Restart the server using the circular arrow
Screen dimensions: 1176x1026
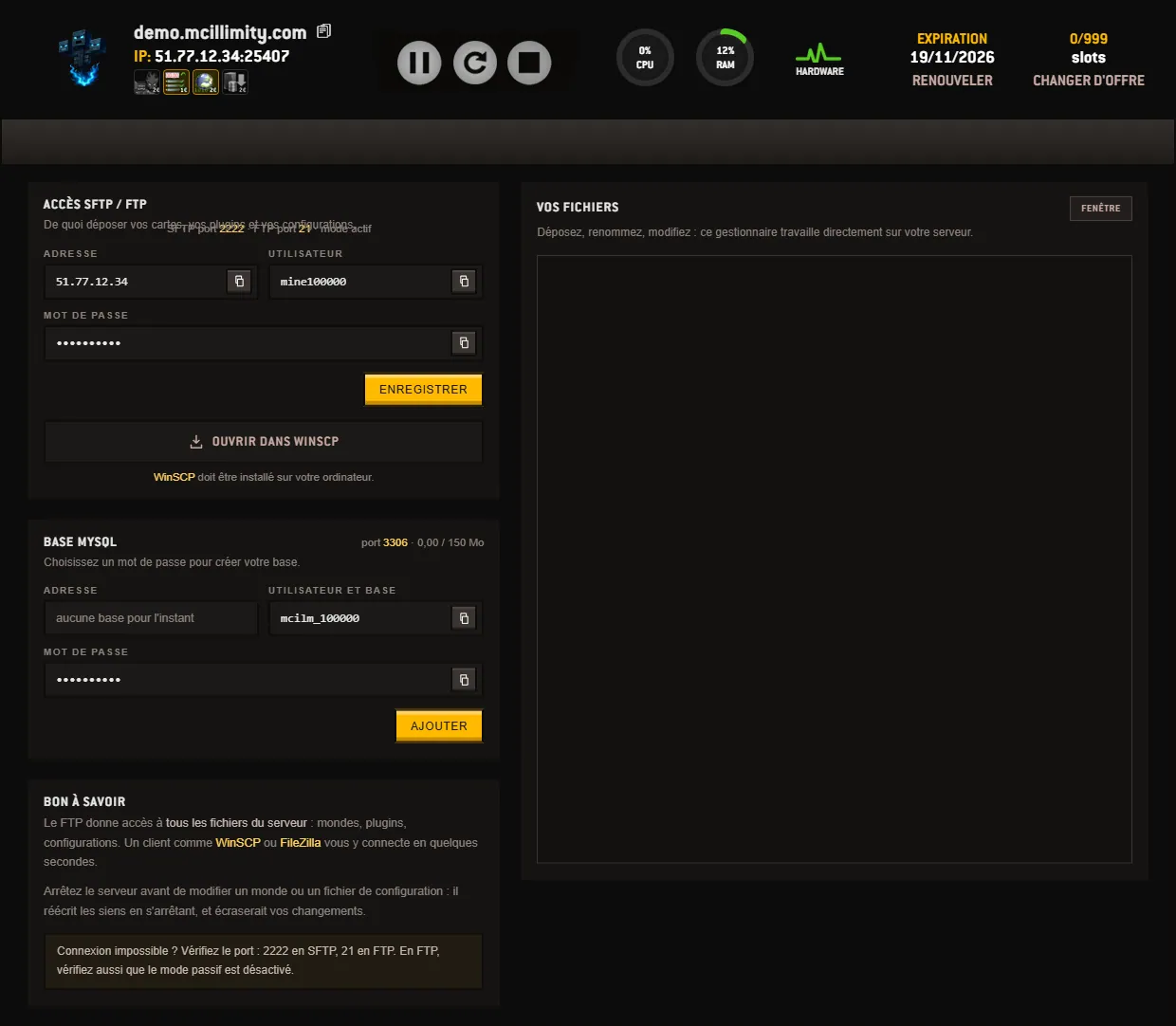pyautogui.click(x=475, y=63)
